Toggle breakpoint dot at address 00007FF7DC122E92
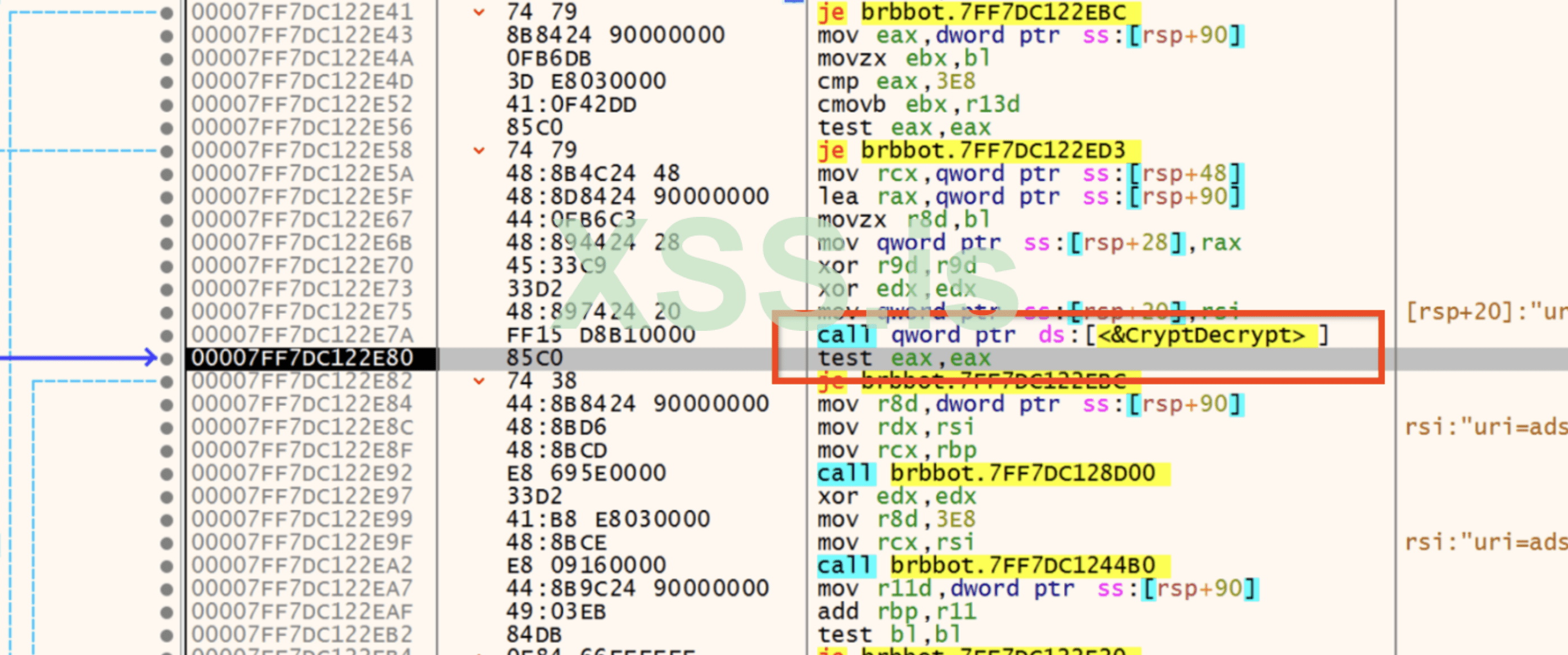 pyautogui.click(x=166, y=473)
